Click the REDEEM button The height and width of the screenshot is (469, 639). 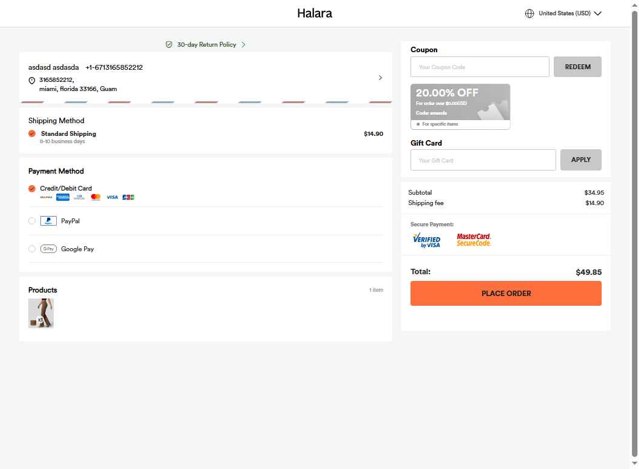[577, 67]
